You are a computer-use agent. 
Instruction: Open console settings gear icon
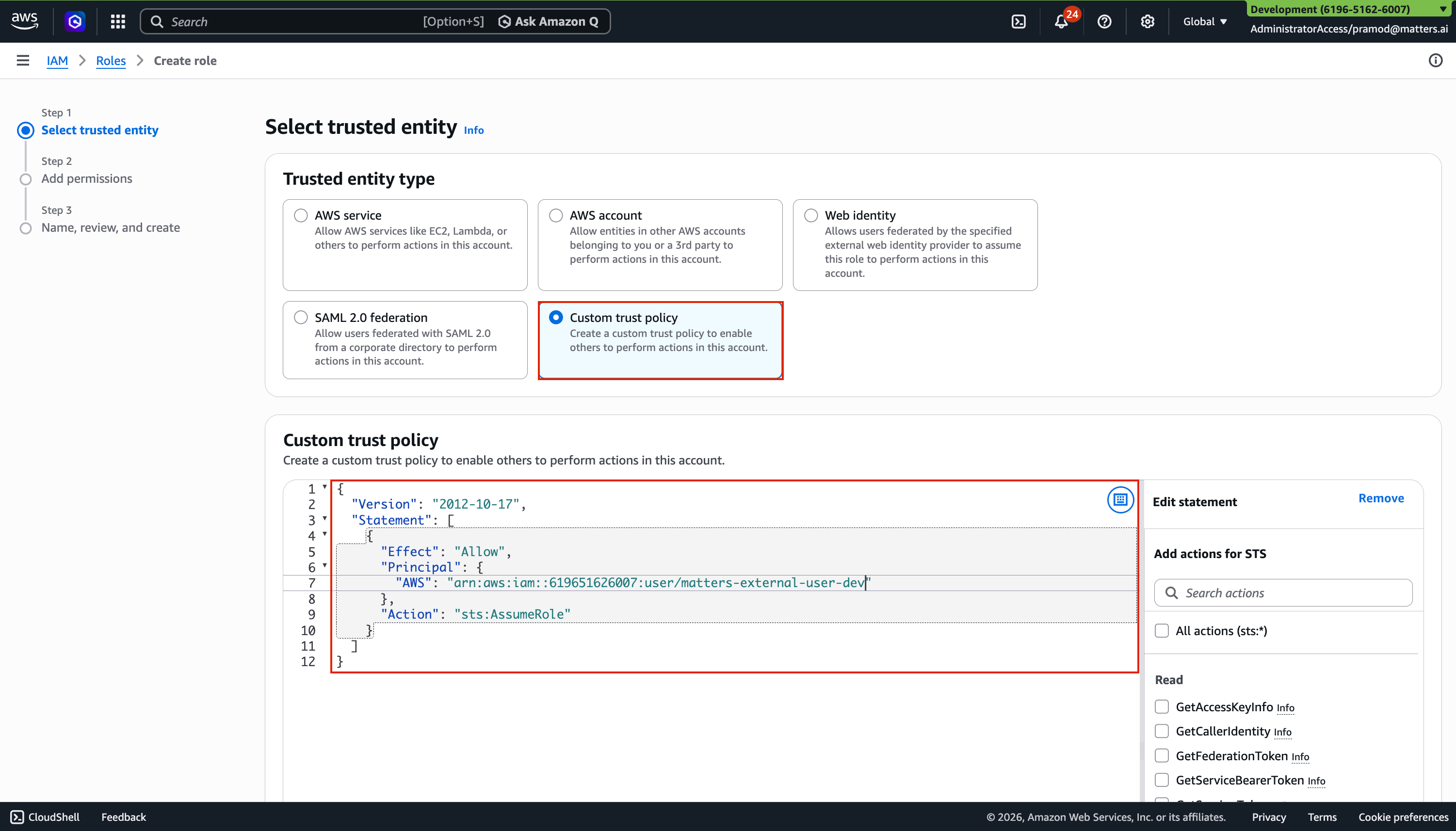pyautogui.click(x=1147, y=22)
